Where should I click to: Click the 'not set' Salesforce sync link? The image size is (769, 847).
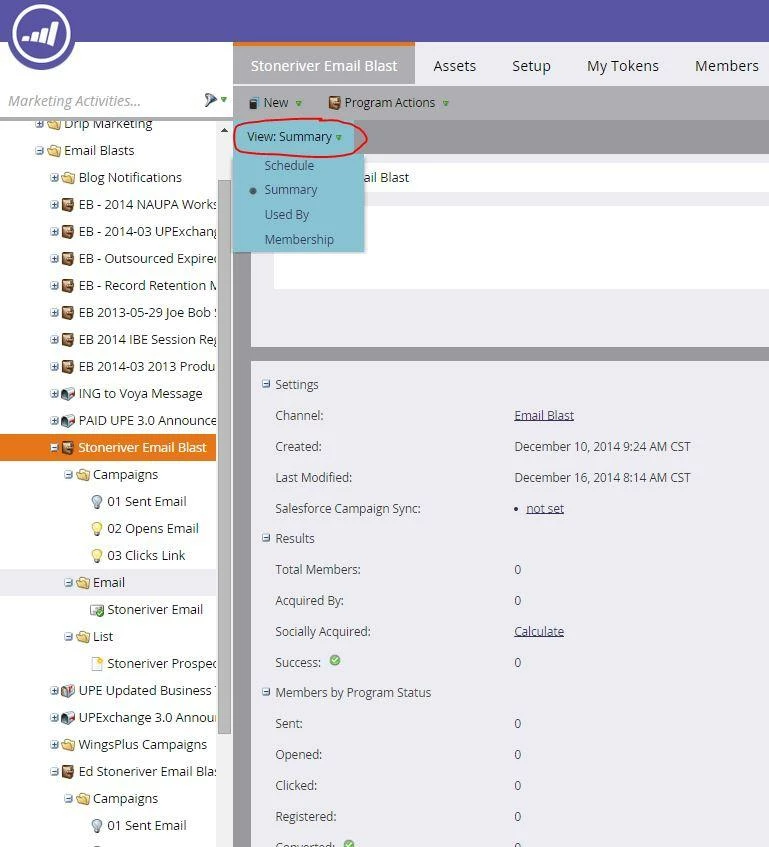[545, 508]
